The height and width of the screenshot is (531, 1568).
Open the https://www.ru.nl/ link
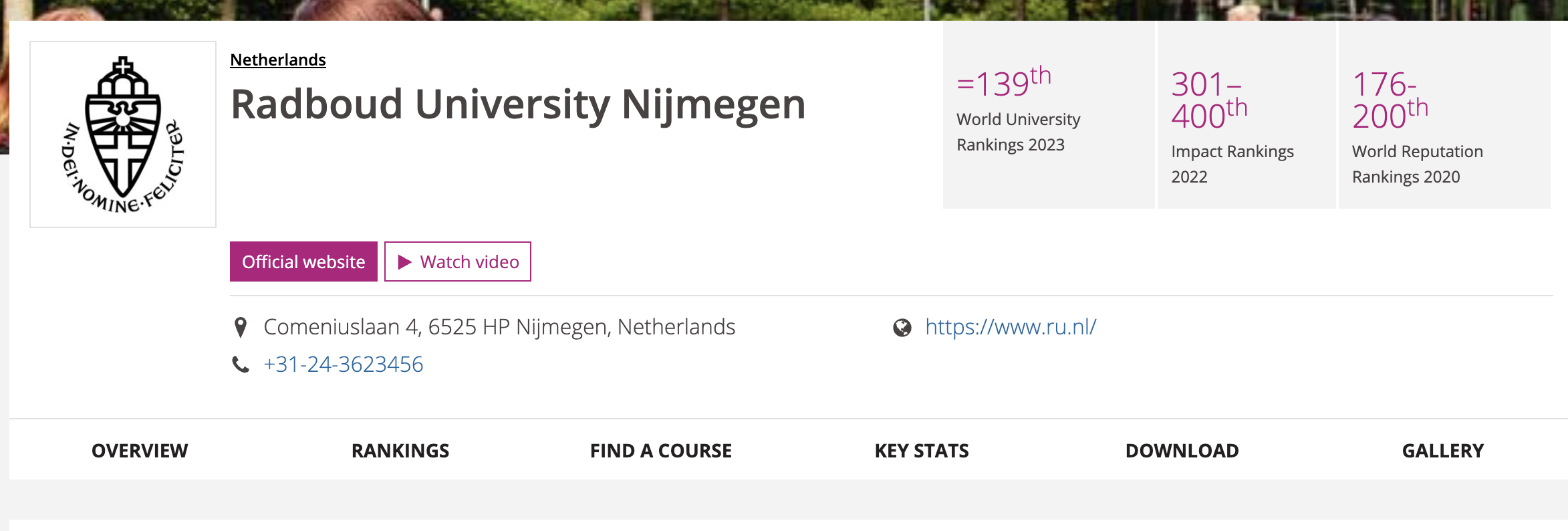click(x=1011, y=327)
